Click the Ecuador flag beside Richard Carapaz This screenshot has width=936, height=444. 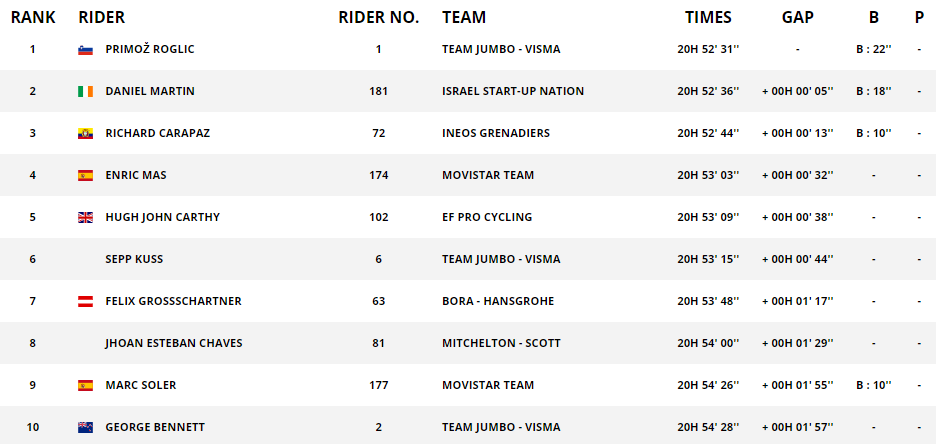[x=85, y=134]
